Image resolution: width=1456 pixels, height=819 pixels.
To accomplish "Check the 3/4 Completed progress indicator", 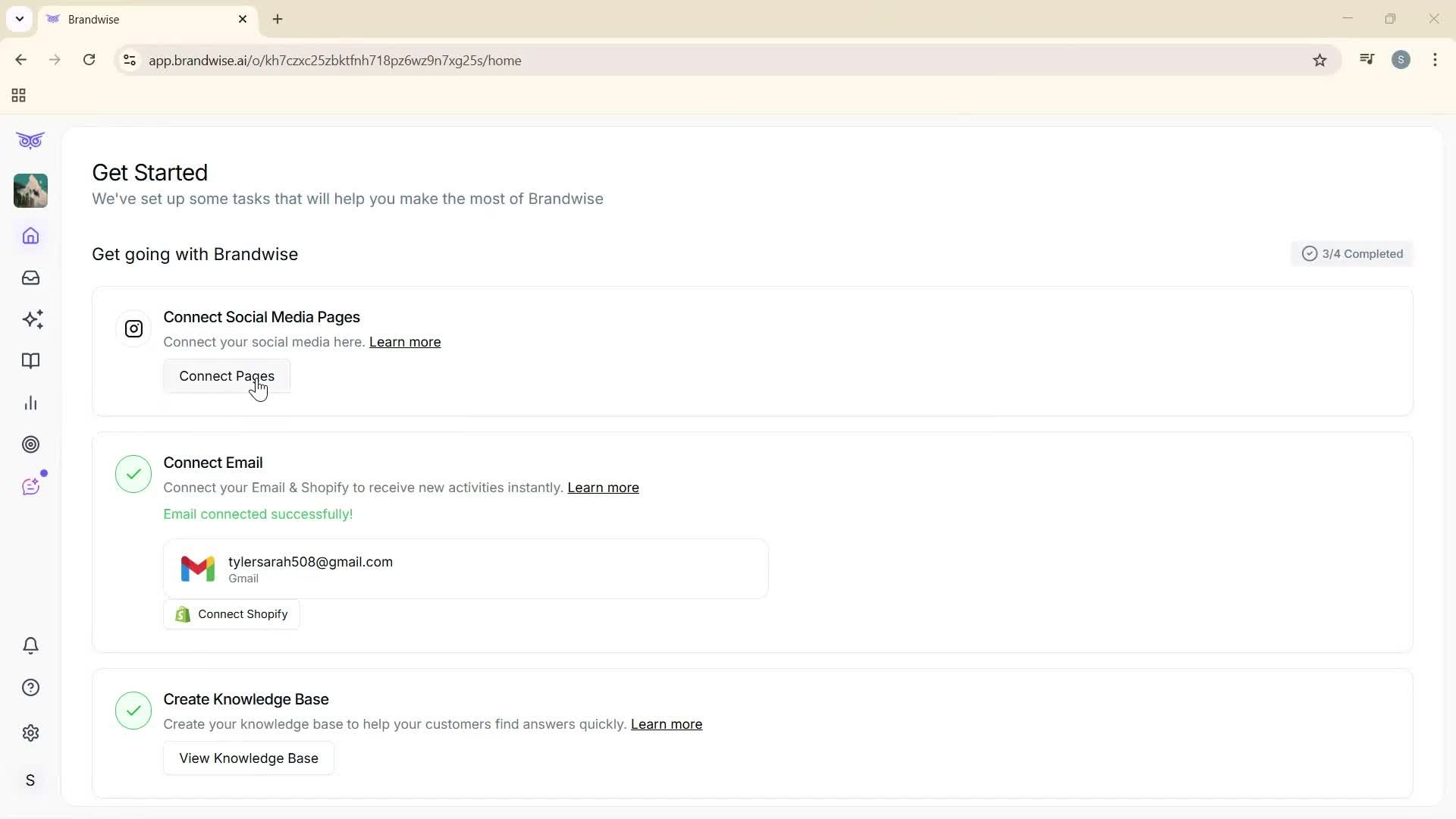I will click(x=1352, y=253).
